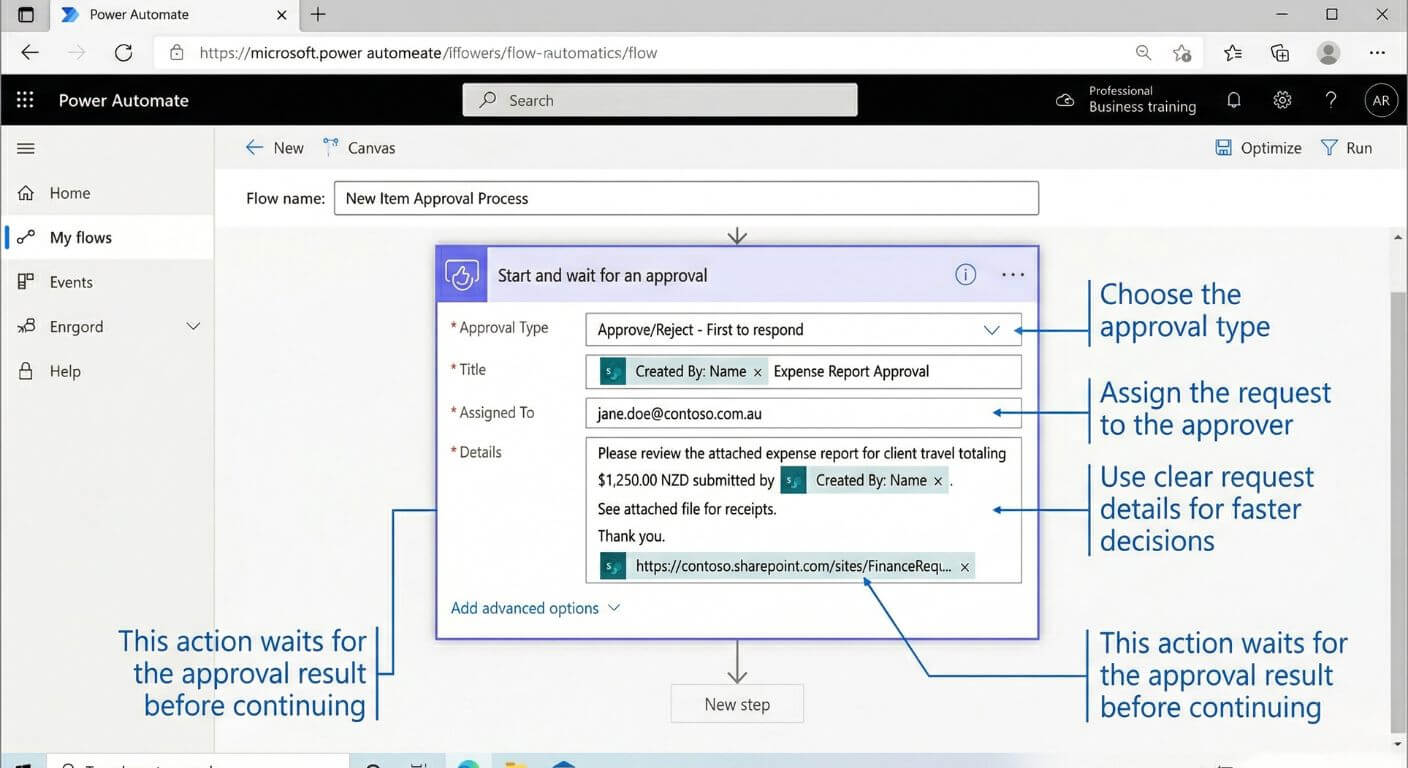Click the Flow name input field

tap(686, 198)
